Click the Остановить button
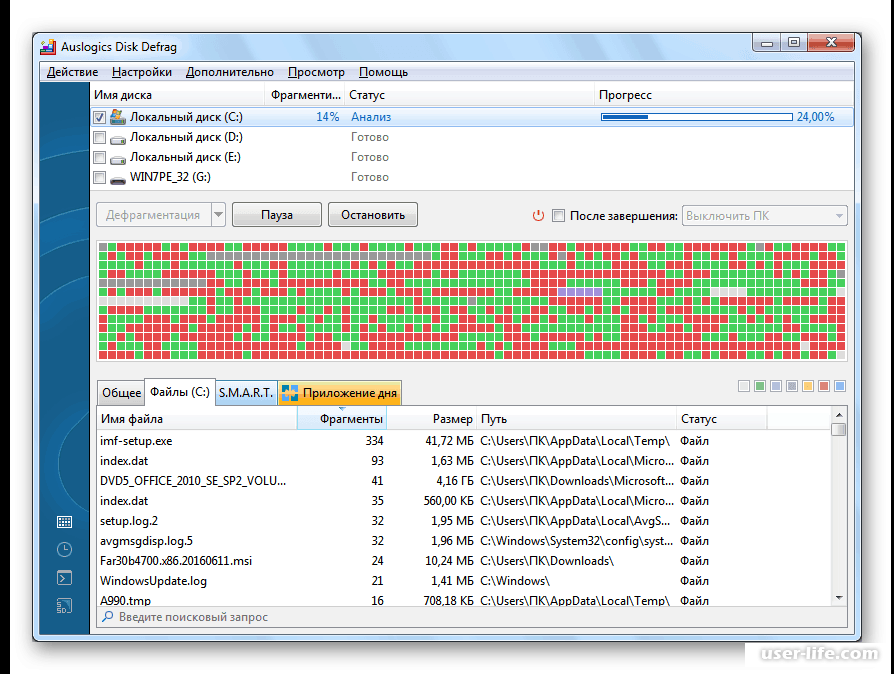The width and height of the screenshot is (894, 674). coord(373,215)
